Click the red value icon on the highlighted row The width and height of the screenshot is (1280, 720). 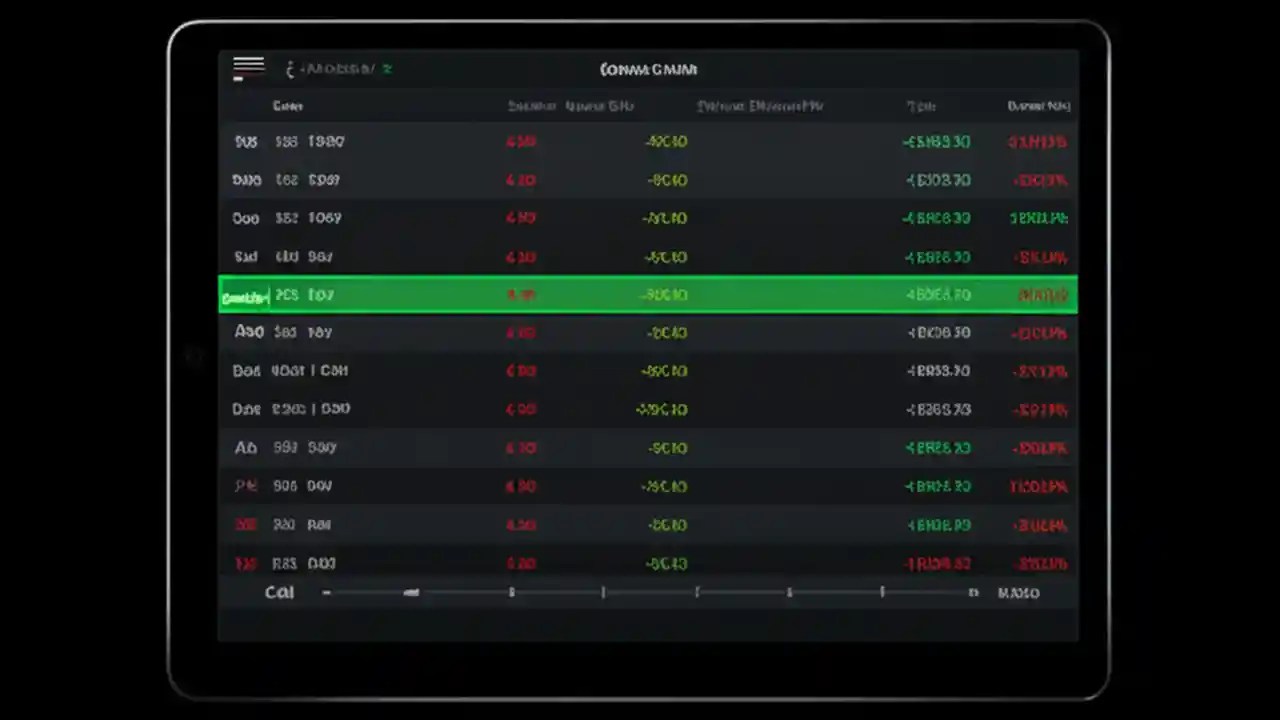(520, 295)
